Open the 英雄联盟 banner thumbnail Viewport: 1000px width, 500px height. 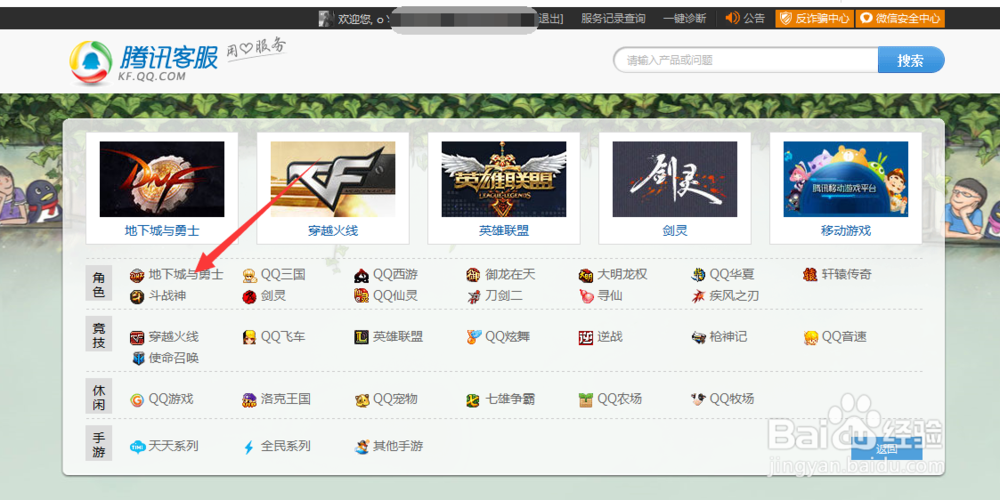click(504, 179)
